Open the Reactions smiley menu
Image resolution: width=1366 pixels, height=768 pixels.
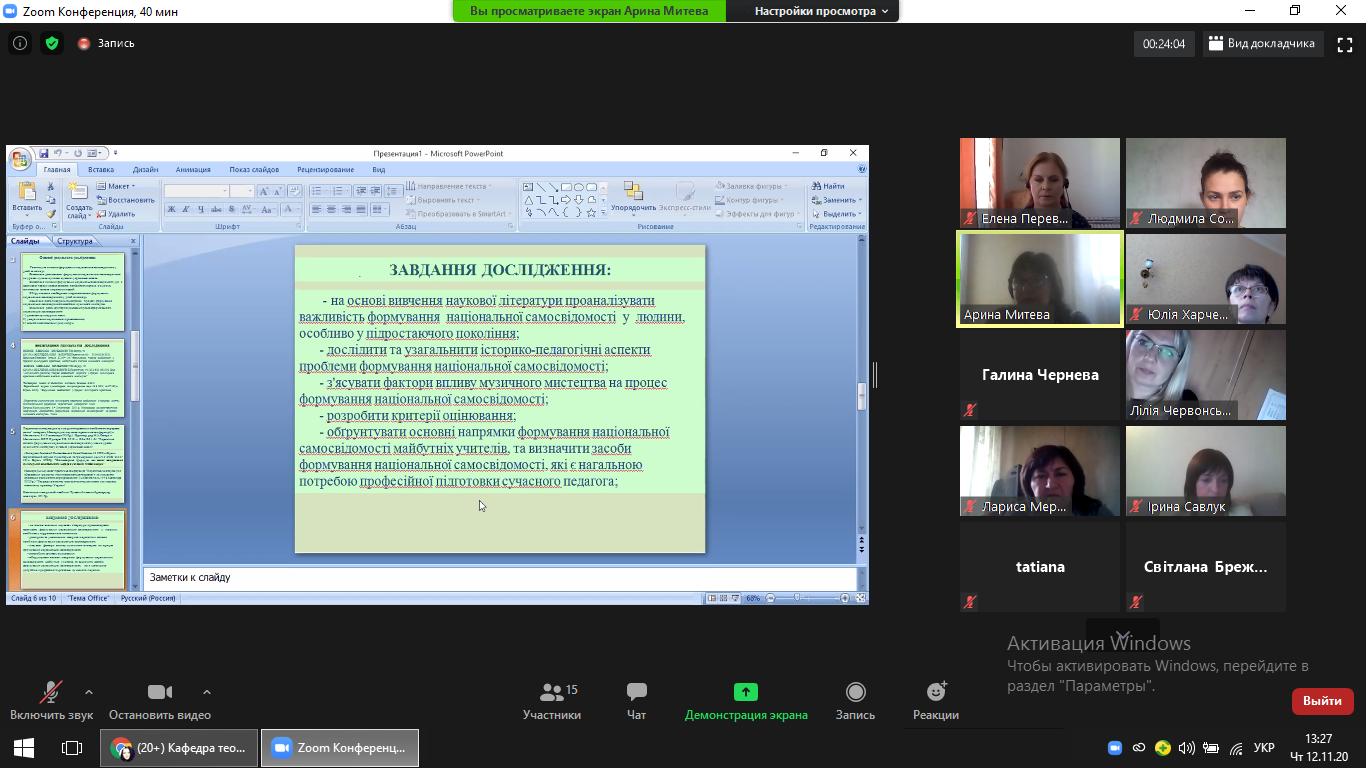point(936,701)
